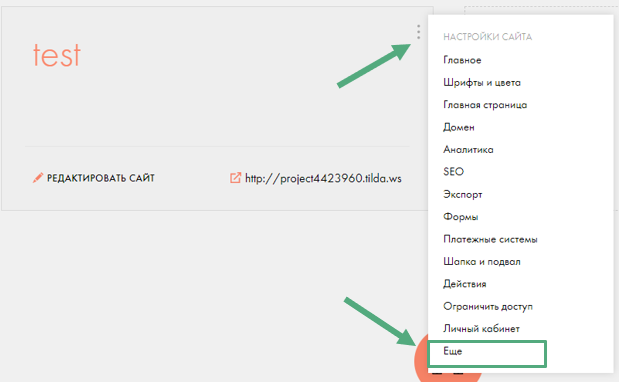The height and width of the screenshot is (382, 619).
Task: Choose Экспорт from the menu
Action: (x=463, y=195)
